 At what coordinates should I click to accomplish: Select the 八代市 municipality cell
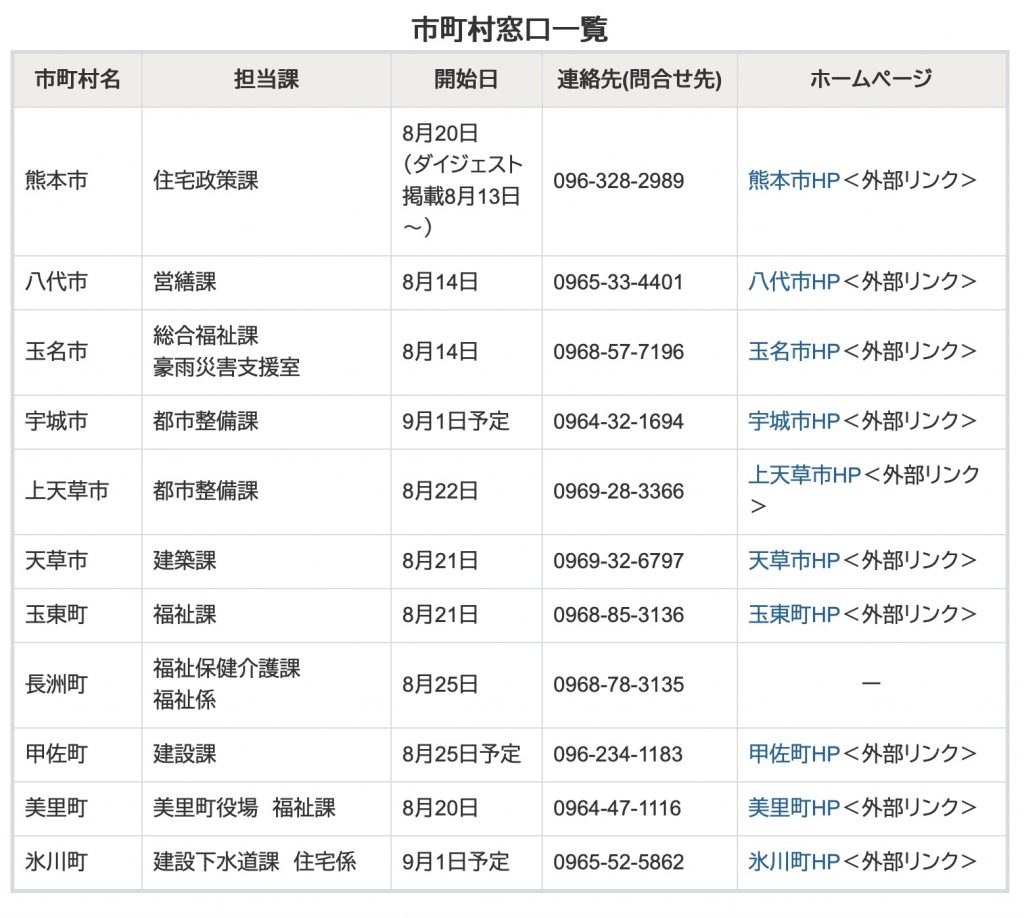[x=78, y=283]
